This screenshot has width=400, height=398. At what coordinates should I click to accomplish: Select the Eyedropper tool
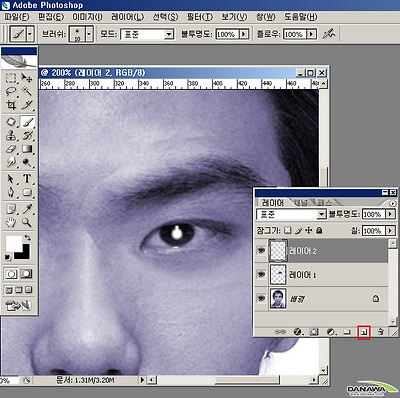pyautogui.click(x=27, y=209)
